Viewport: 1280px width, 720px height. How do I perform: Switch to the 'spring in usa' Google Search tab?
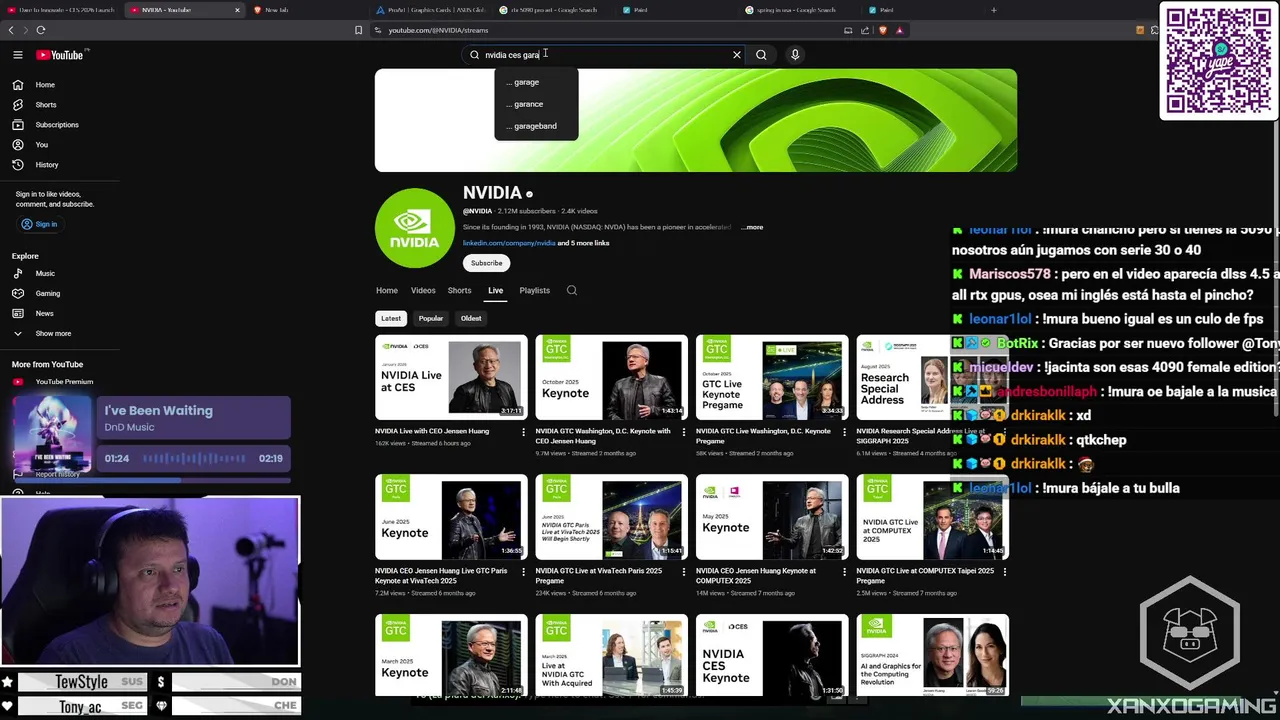coord(795,10)
